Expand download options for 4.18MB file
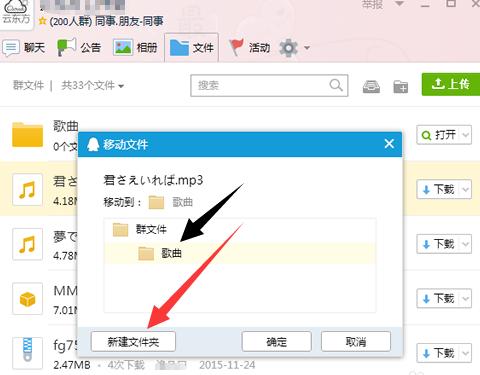 466,189
